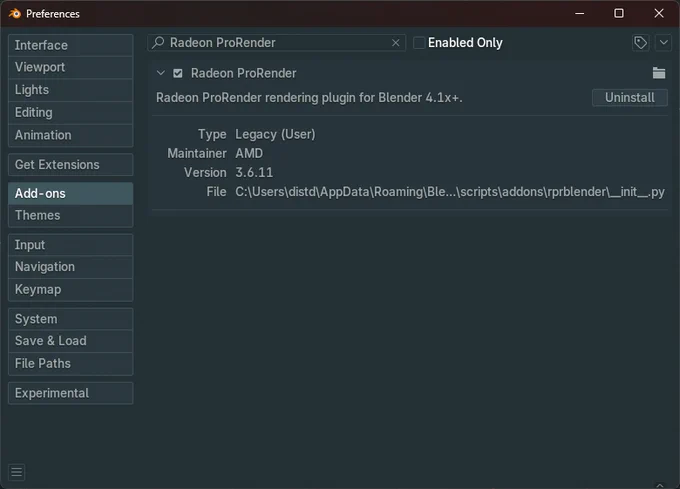
Task: Select the Add-ons section
Action: tap(71, 193)
